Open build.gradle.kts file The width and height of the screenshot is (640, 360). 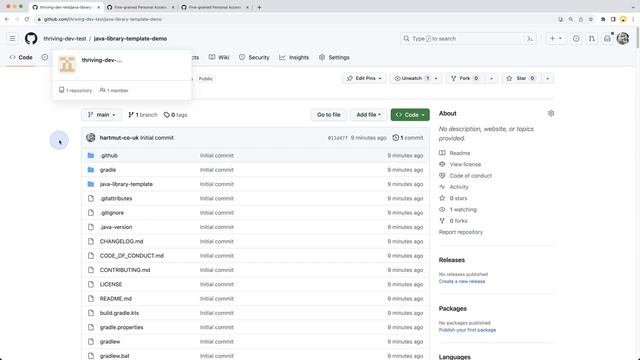pyautogui.click(x=119, y=313)
